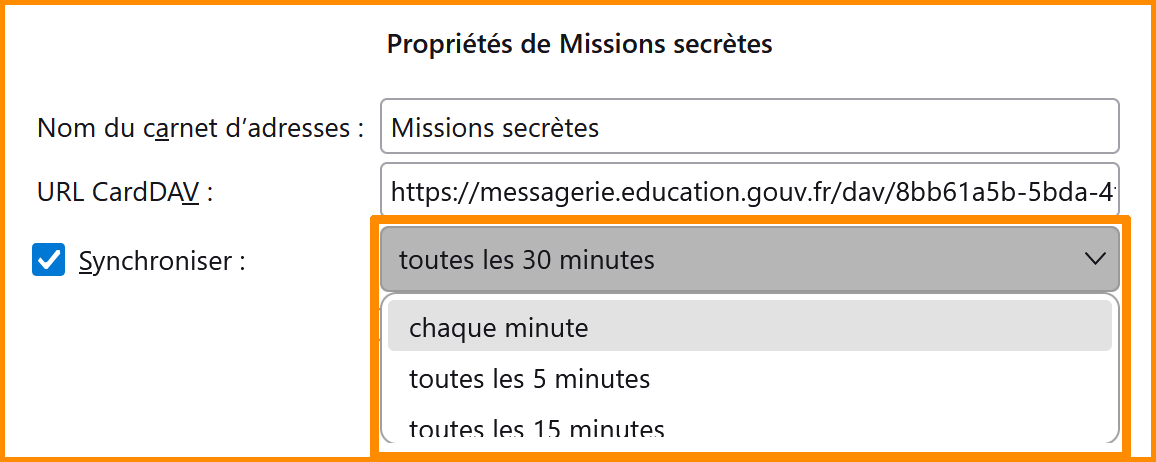Viewport: 1156px width, 462px height.
Task: Click the highlighted "chaque minute" list entry
Action: click(x=749, y=327)
